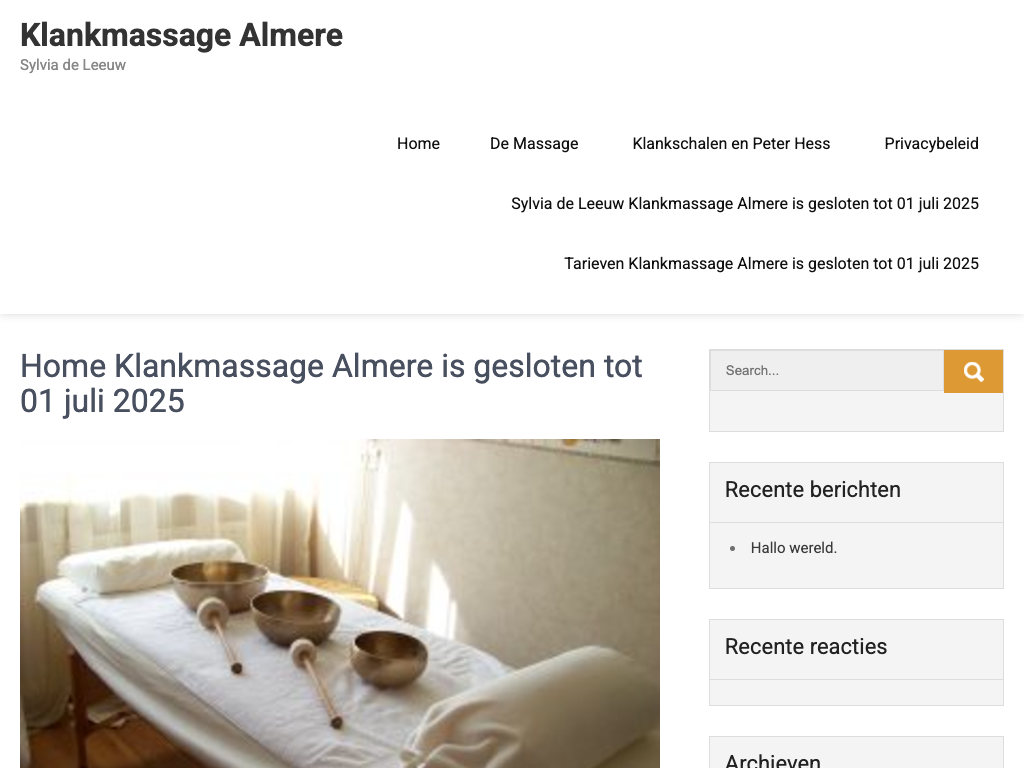Click the Recente berichten widget heading

[x=812, y=490]
